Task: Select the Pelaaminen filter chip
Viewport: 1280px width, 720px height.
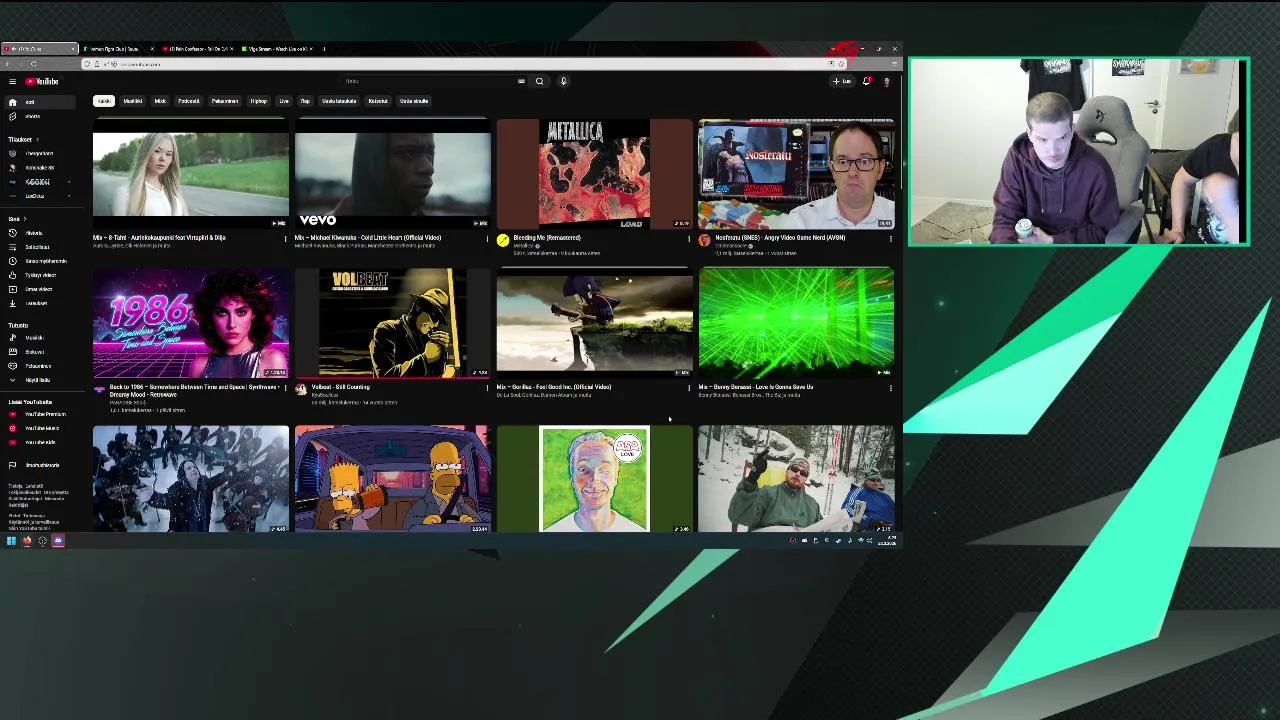Action: click(x=225, y=101)
